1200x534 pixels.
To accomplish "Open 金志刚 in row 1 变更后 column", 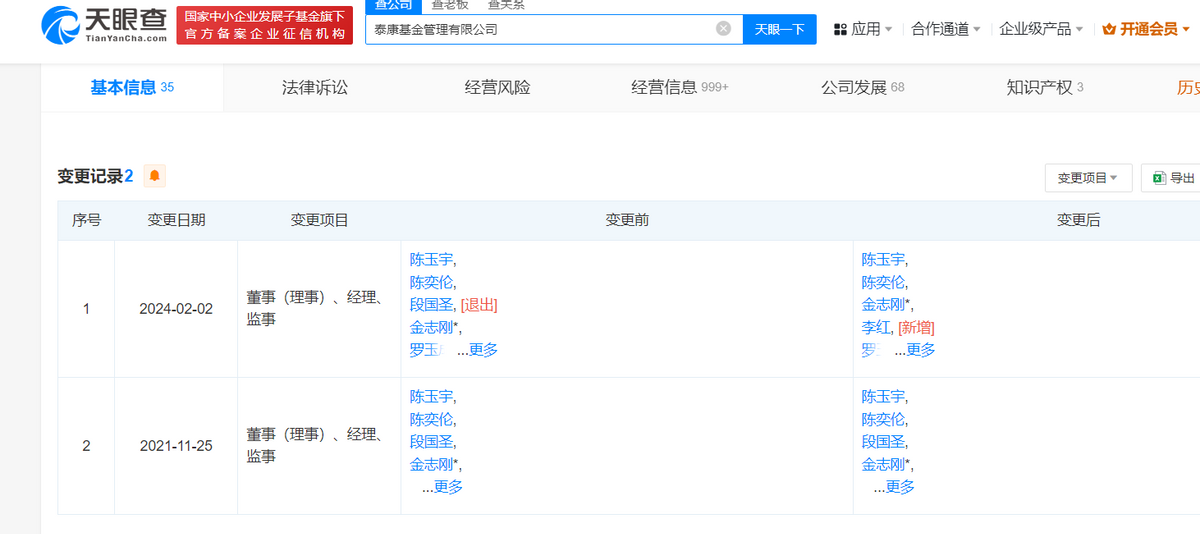I will 883,305.
